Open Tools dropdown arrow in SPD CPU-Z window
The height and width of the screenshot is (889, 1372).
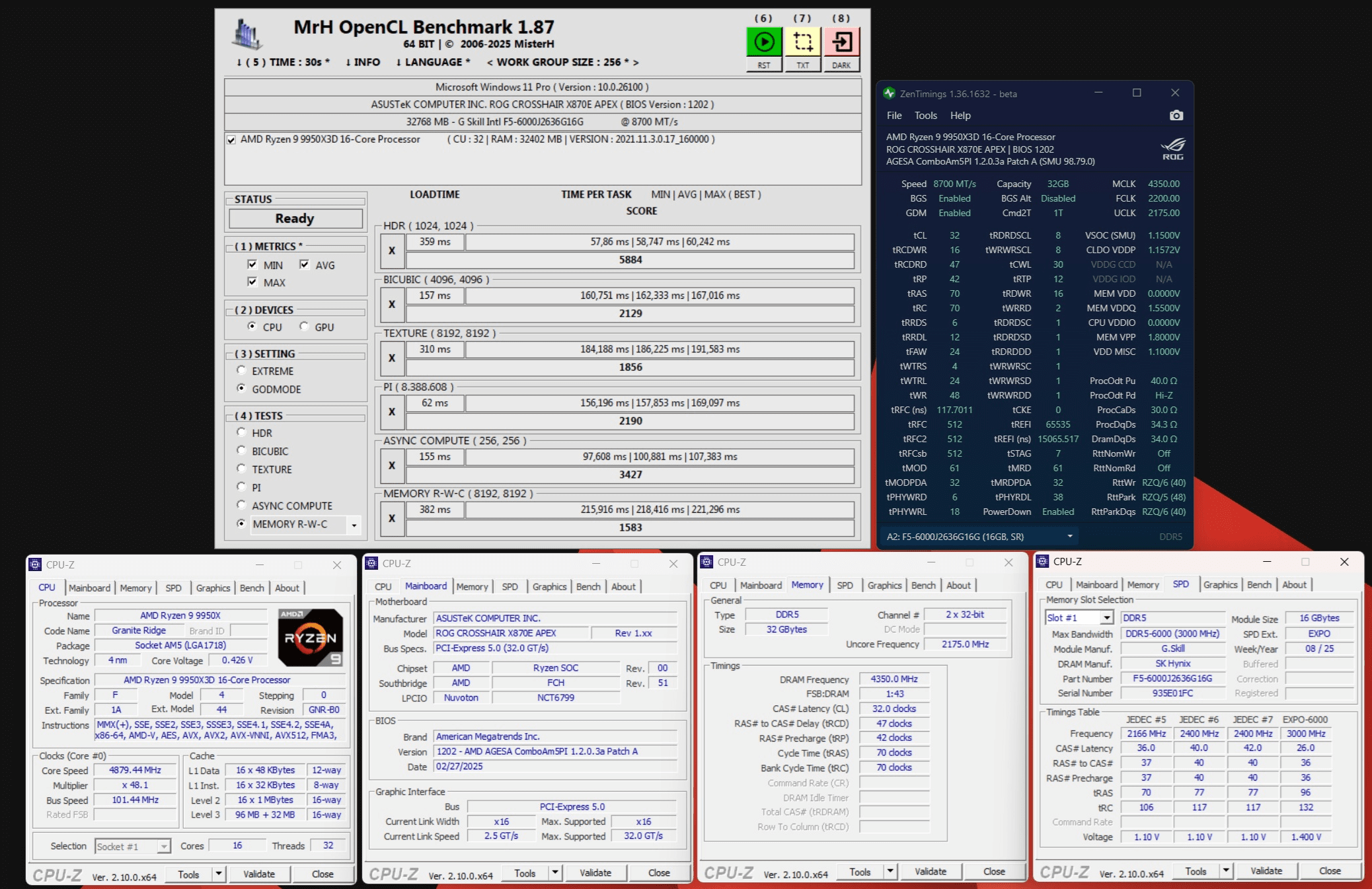(1226, 870)
